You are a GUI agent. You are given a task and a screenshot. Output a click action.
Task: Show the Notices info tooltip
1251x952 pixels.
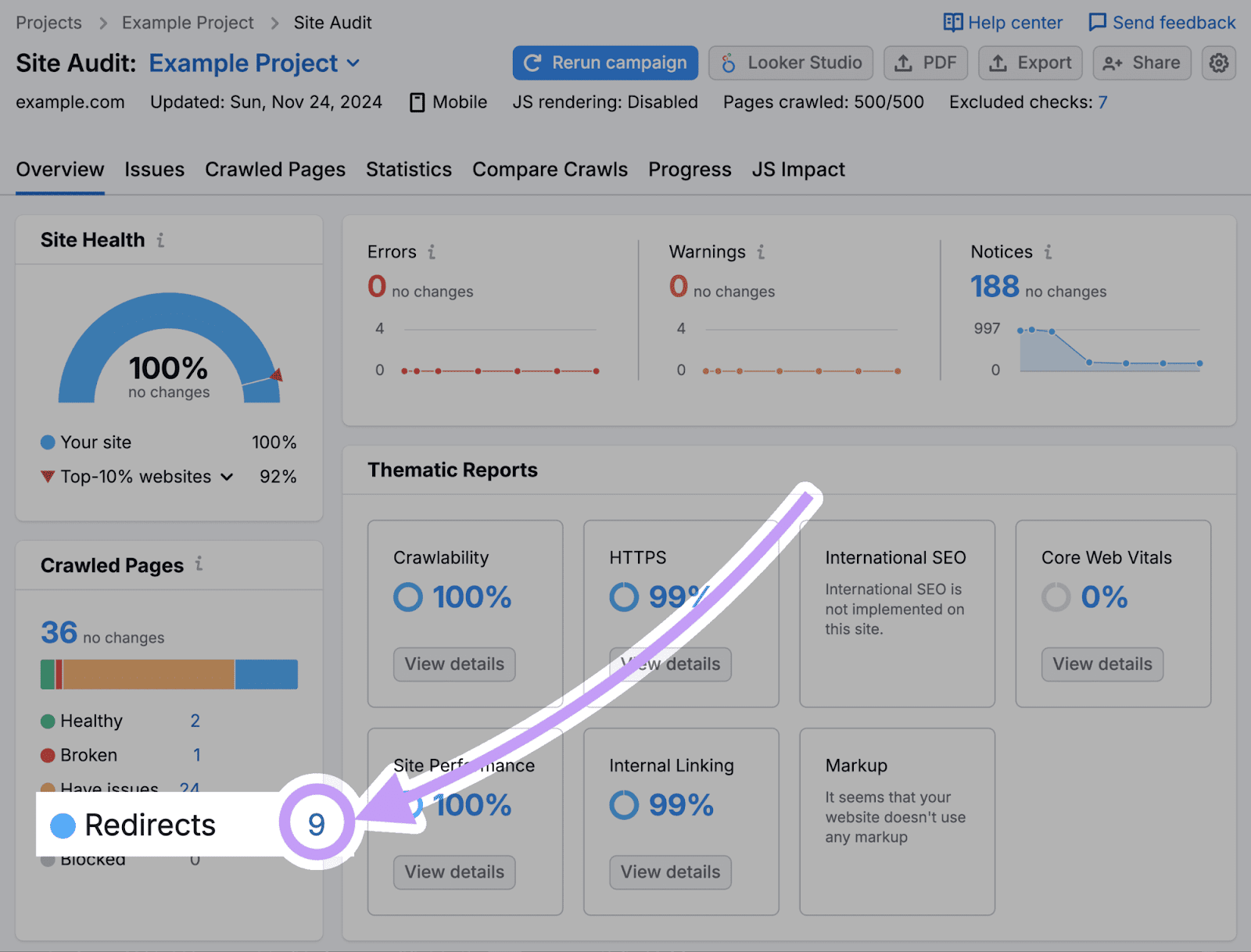pyautogui.click(x=1048, y=252)
